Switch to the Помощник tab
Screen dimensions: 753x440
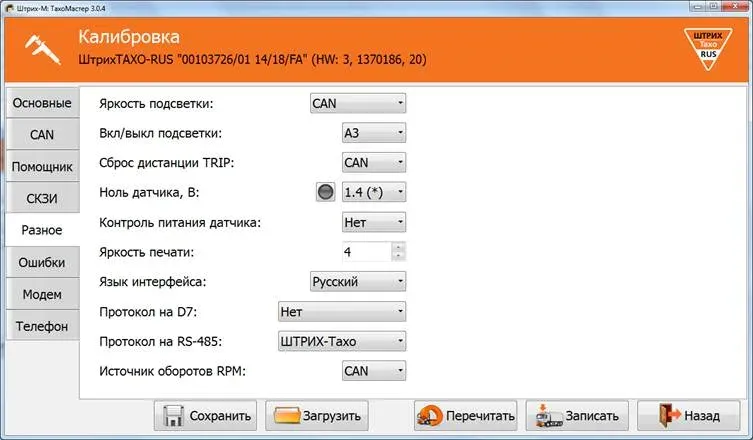[42, 167]
